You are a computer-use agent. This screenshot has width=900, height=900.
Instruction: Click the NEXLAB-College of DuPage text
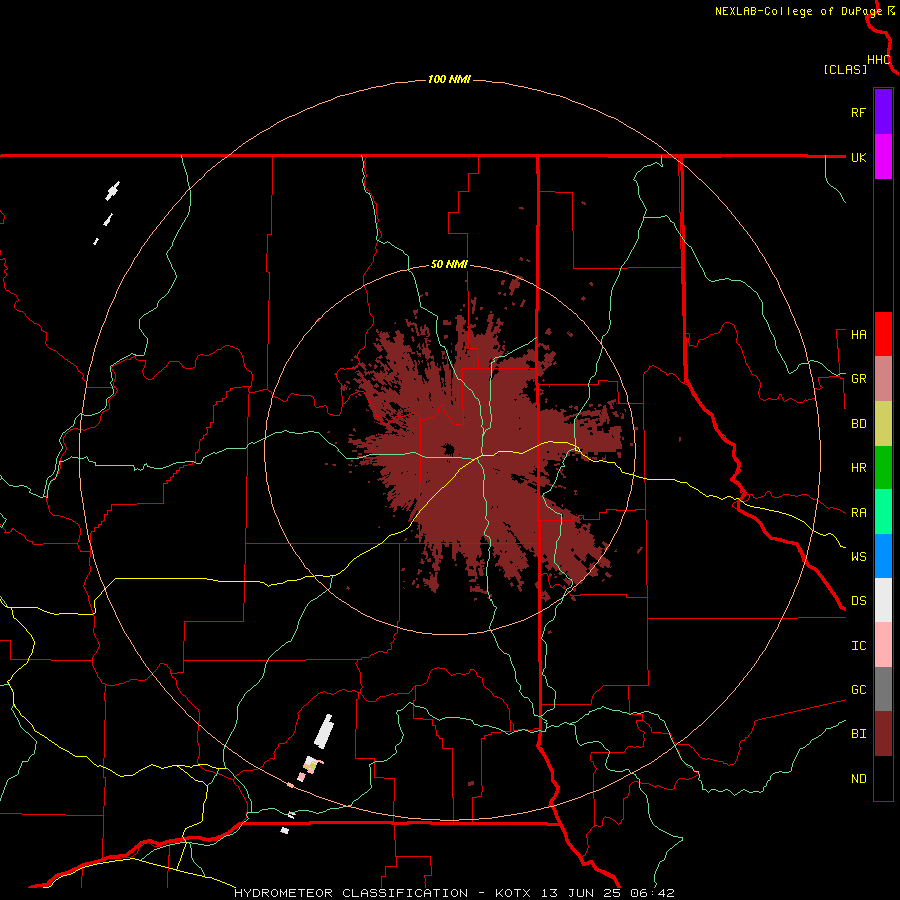click(798, 11)
